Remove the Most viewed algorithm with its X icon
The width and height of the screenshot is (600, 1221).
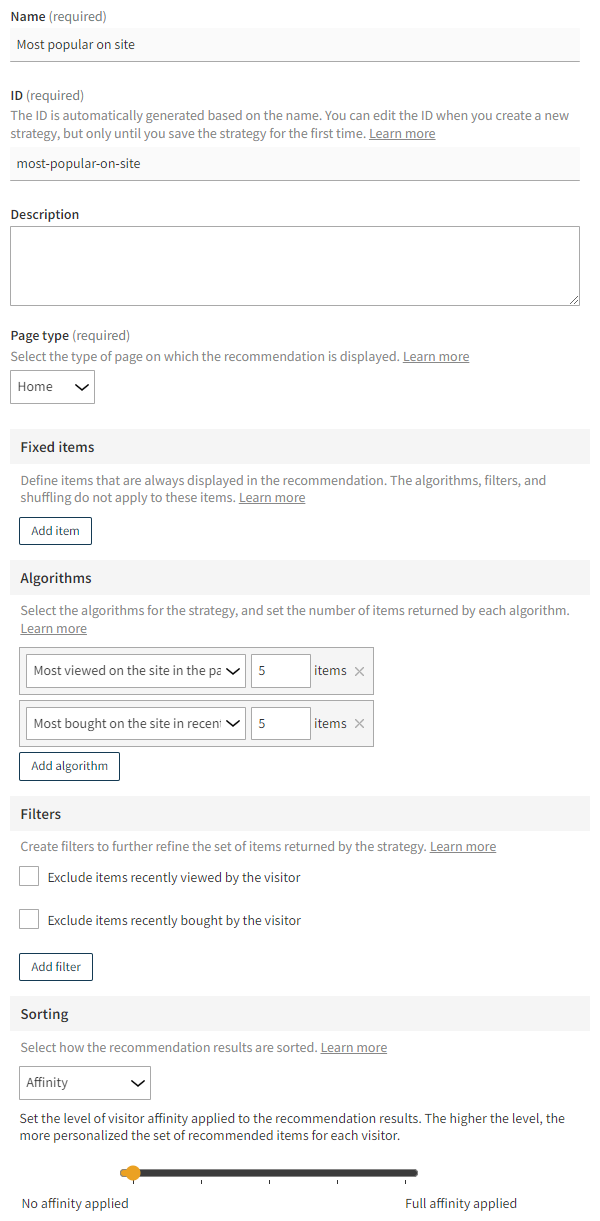coord(359,671)
